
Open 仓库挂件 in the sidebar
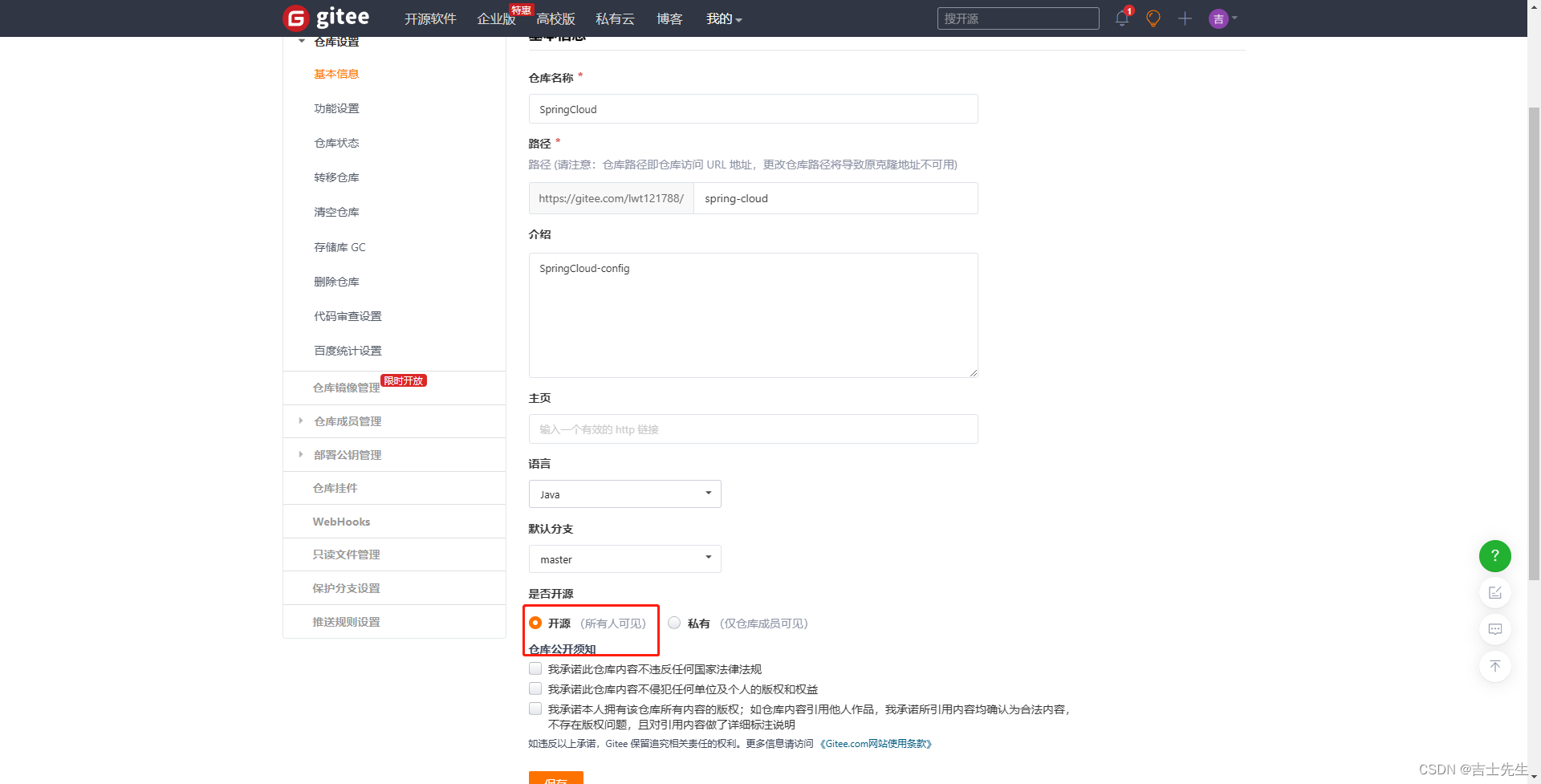[335, 488]
